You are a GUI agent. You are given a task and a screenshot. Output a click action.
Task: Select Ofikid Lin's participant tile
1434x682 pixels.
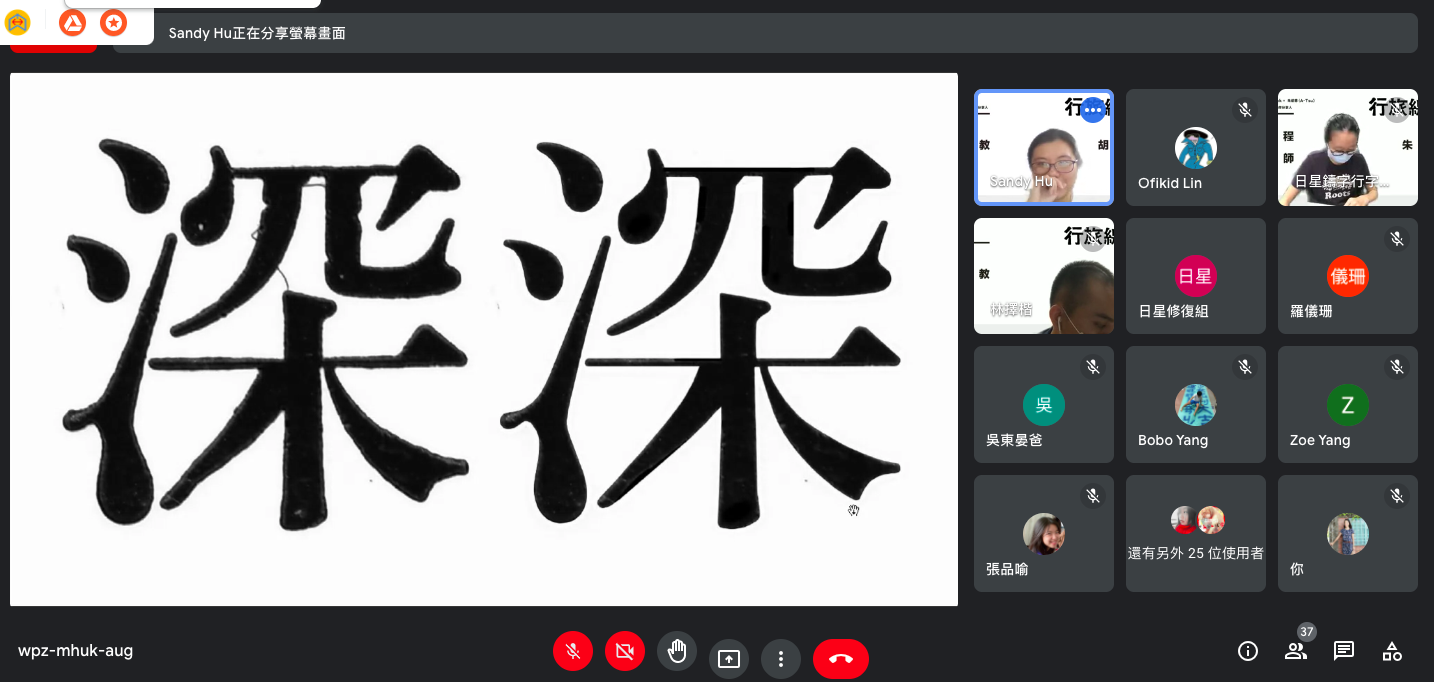pos(1195,148)
